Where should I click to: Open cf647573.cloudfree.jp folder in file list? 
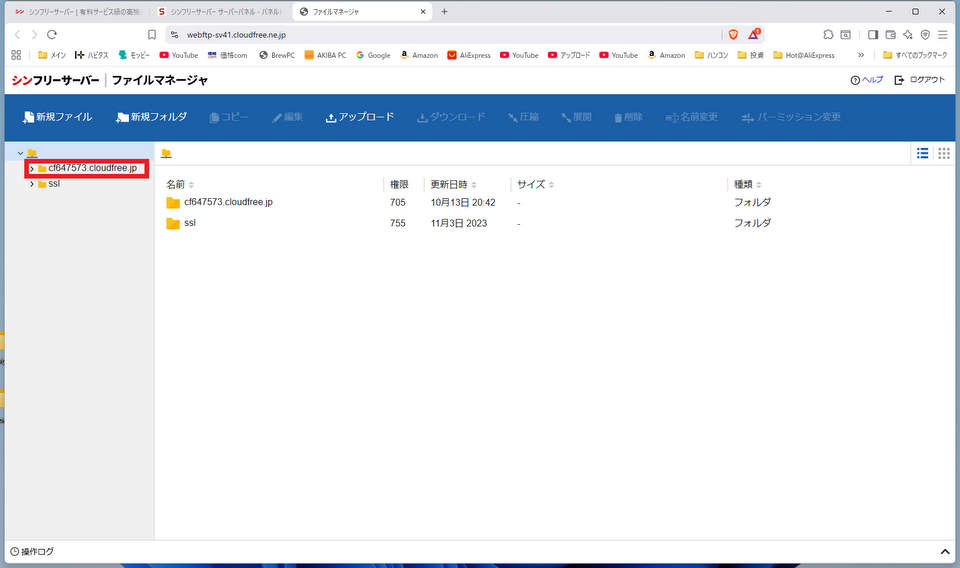(x=228, y=202)
